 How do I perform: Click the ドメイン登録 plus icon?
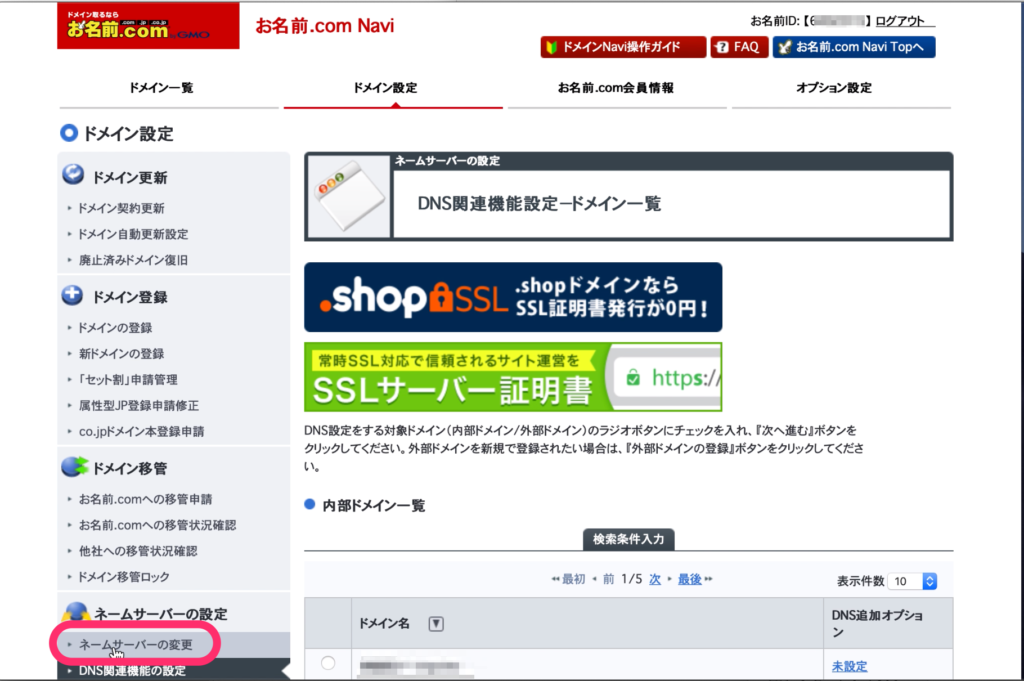click(x=73, y=296)
